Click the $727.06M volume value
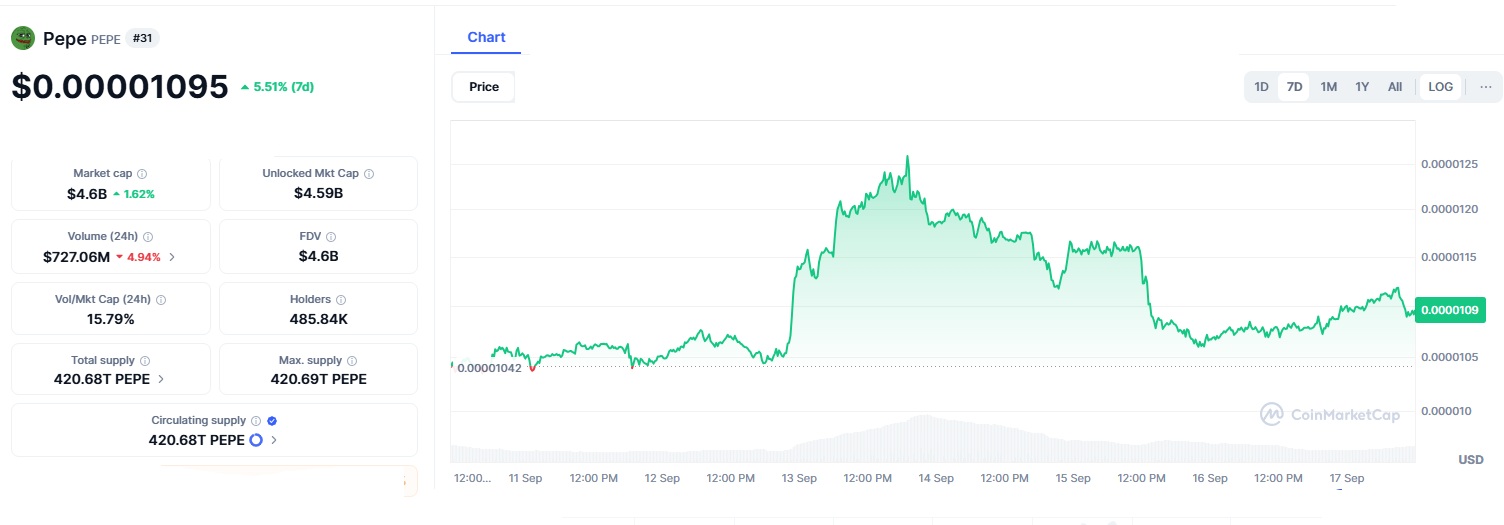 click(76, 257)
